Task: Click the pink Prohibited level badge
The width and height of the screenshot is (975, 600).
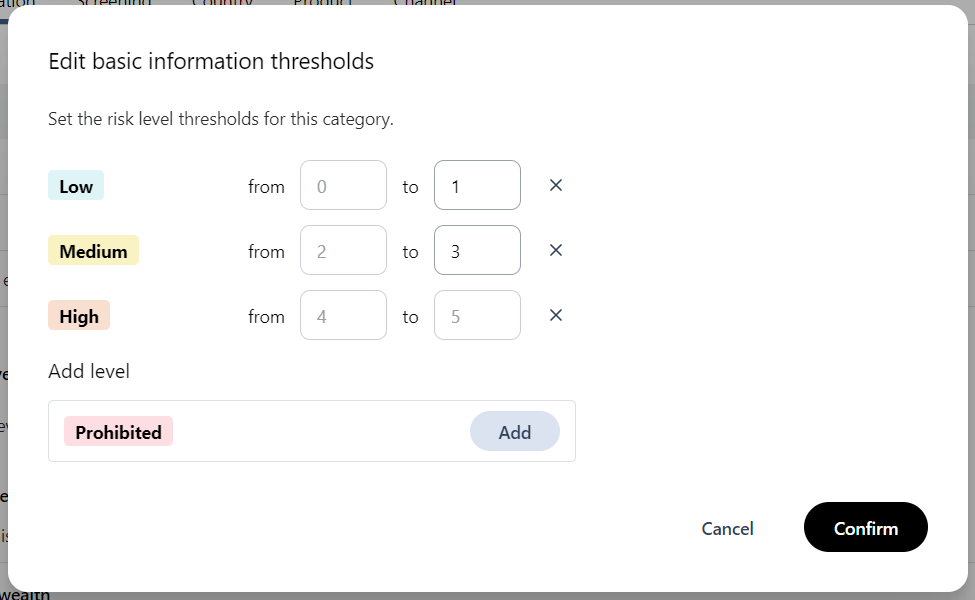Action: tap(118, 432)
